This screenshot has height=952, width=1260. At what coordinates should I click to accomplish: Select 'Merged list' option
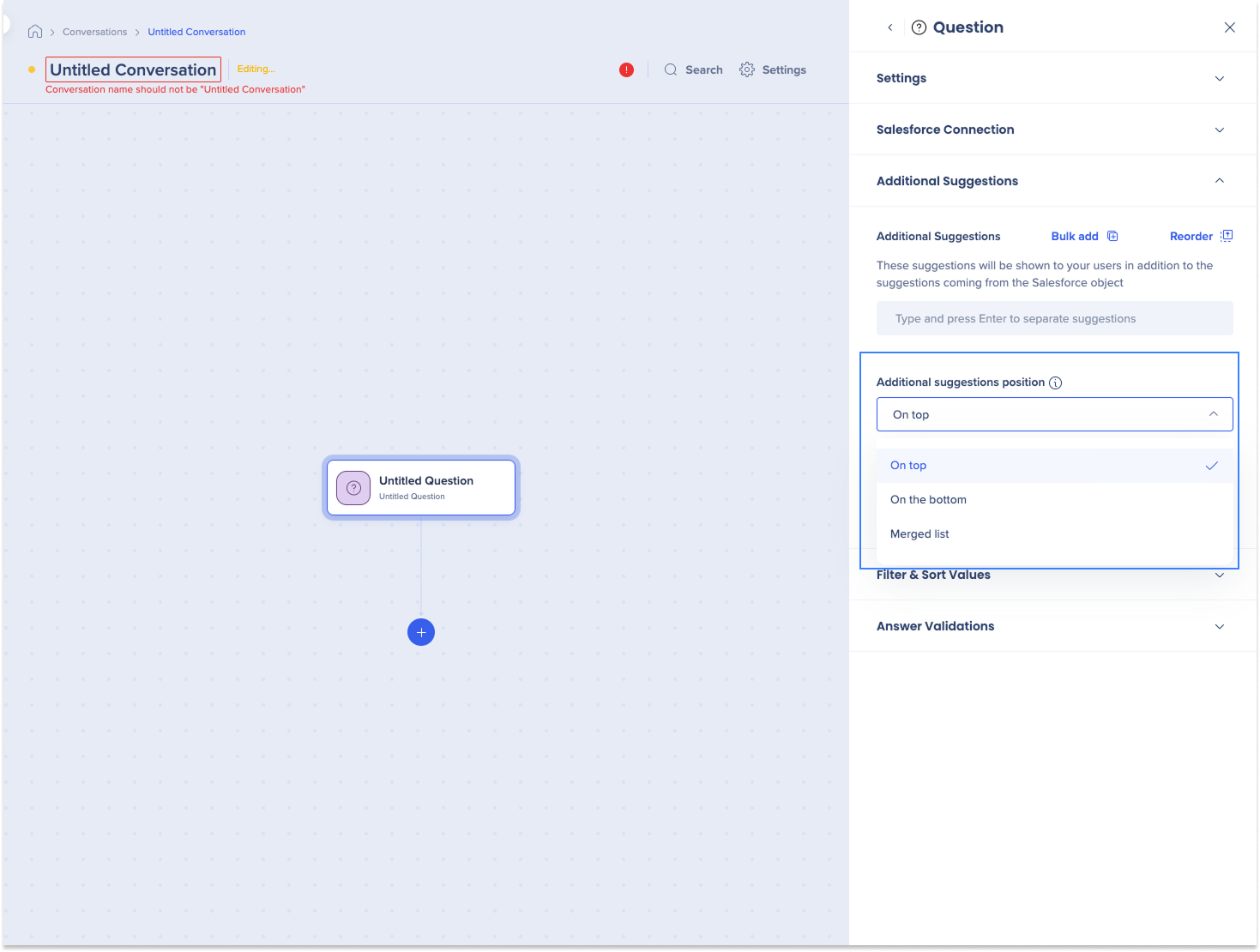click(919, 534)
